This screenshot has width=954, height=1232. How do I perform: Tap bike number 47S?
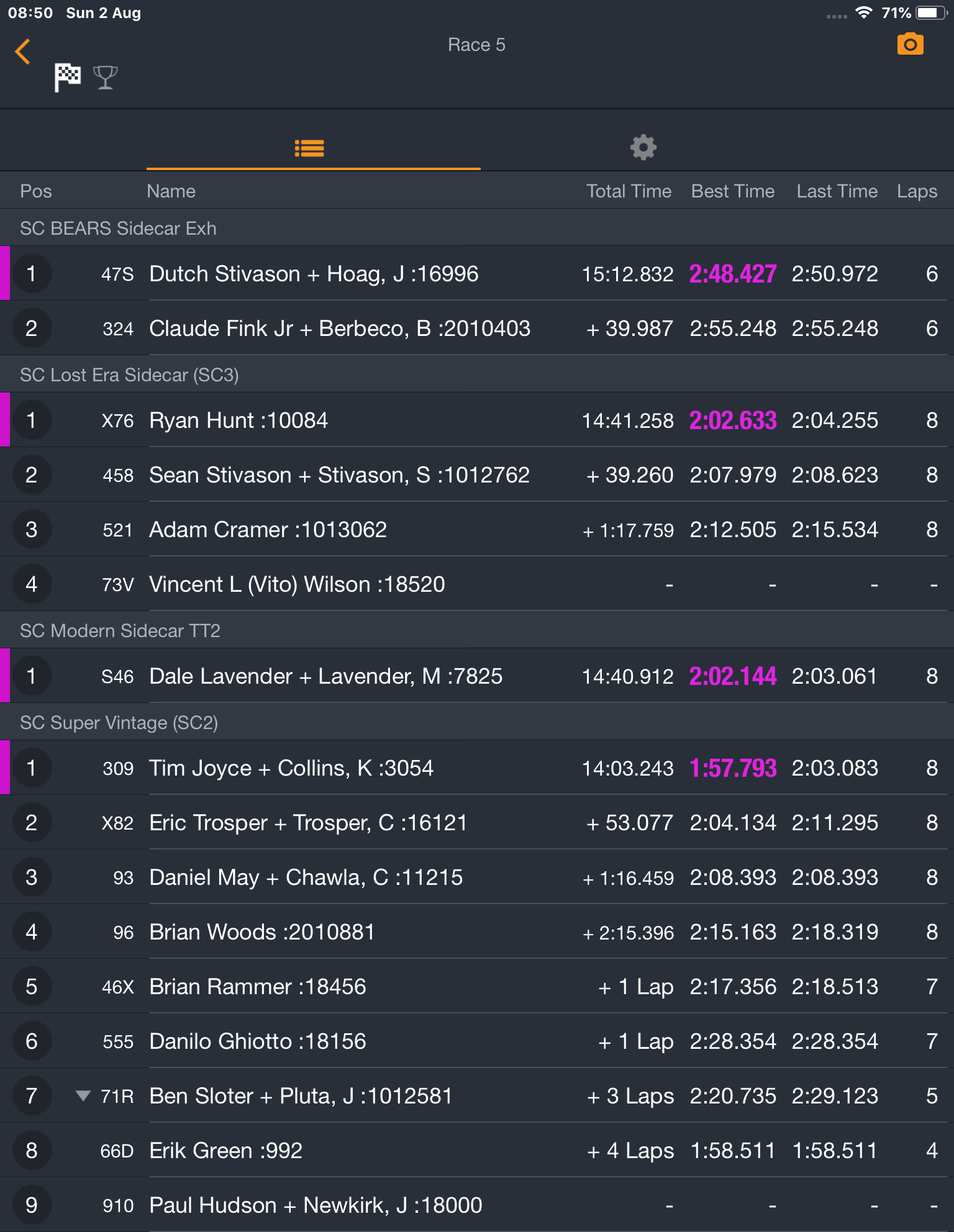point(117,274)
